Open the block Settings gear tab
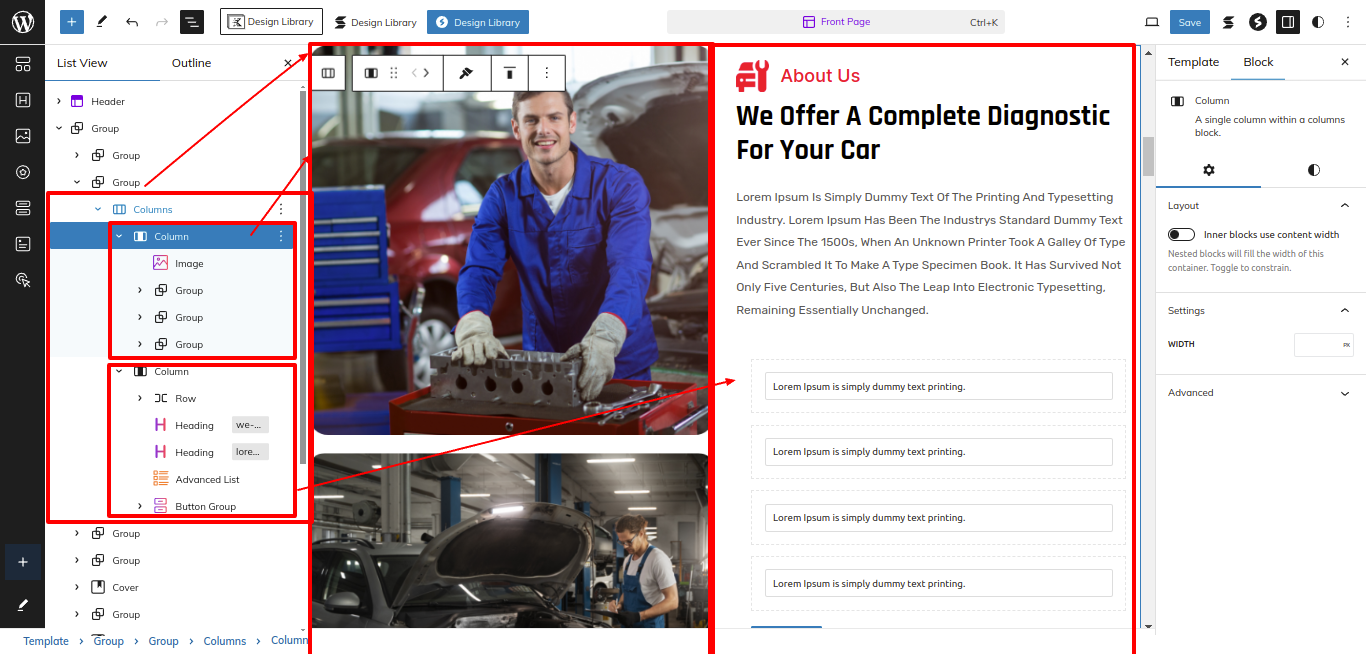 coord(1208,170)
